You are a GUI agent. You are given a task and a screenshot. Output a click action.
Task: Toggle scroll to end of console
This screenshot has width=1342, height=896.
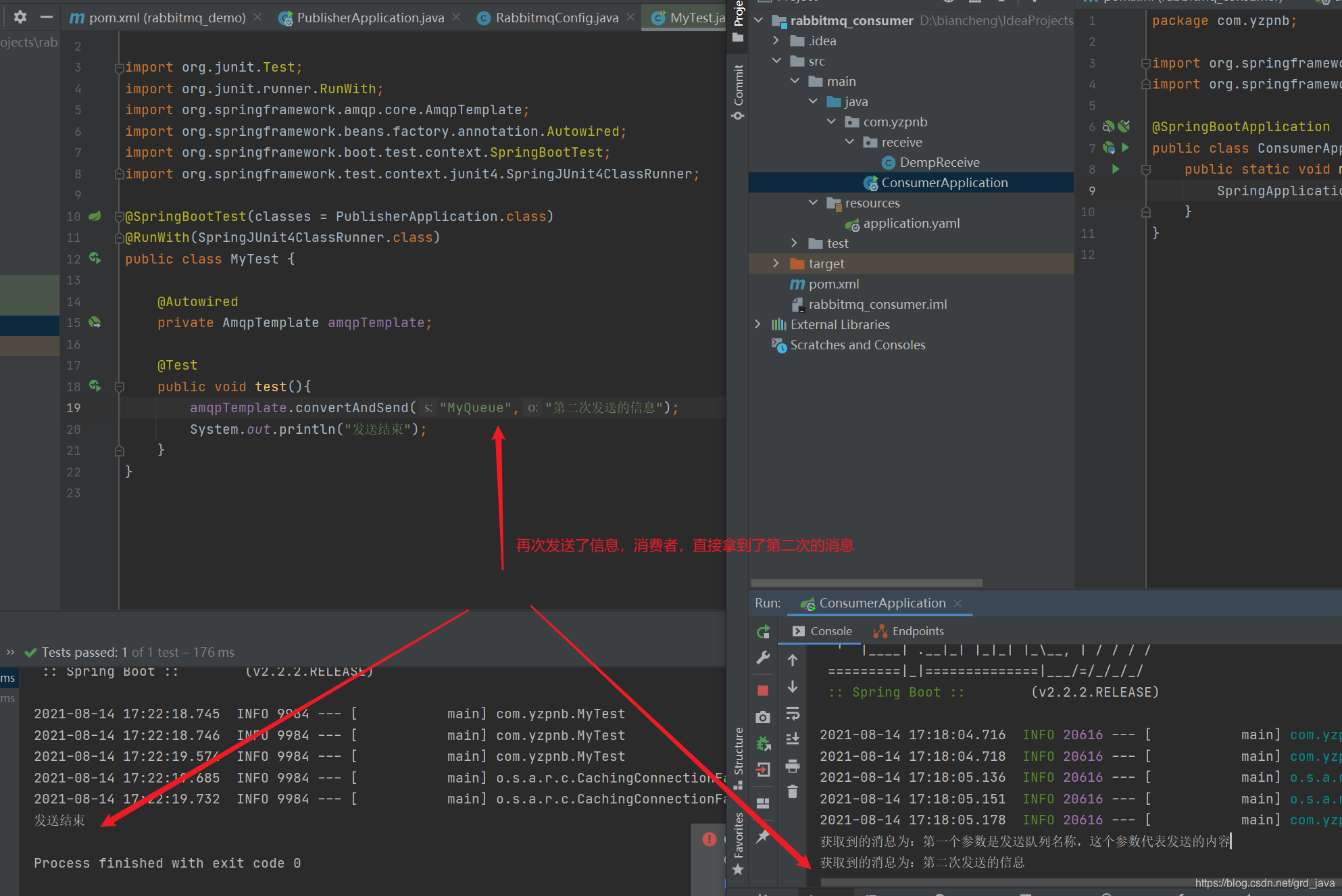(793, 739)
